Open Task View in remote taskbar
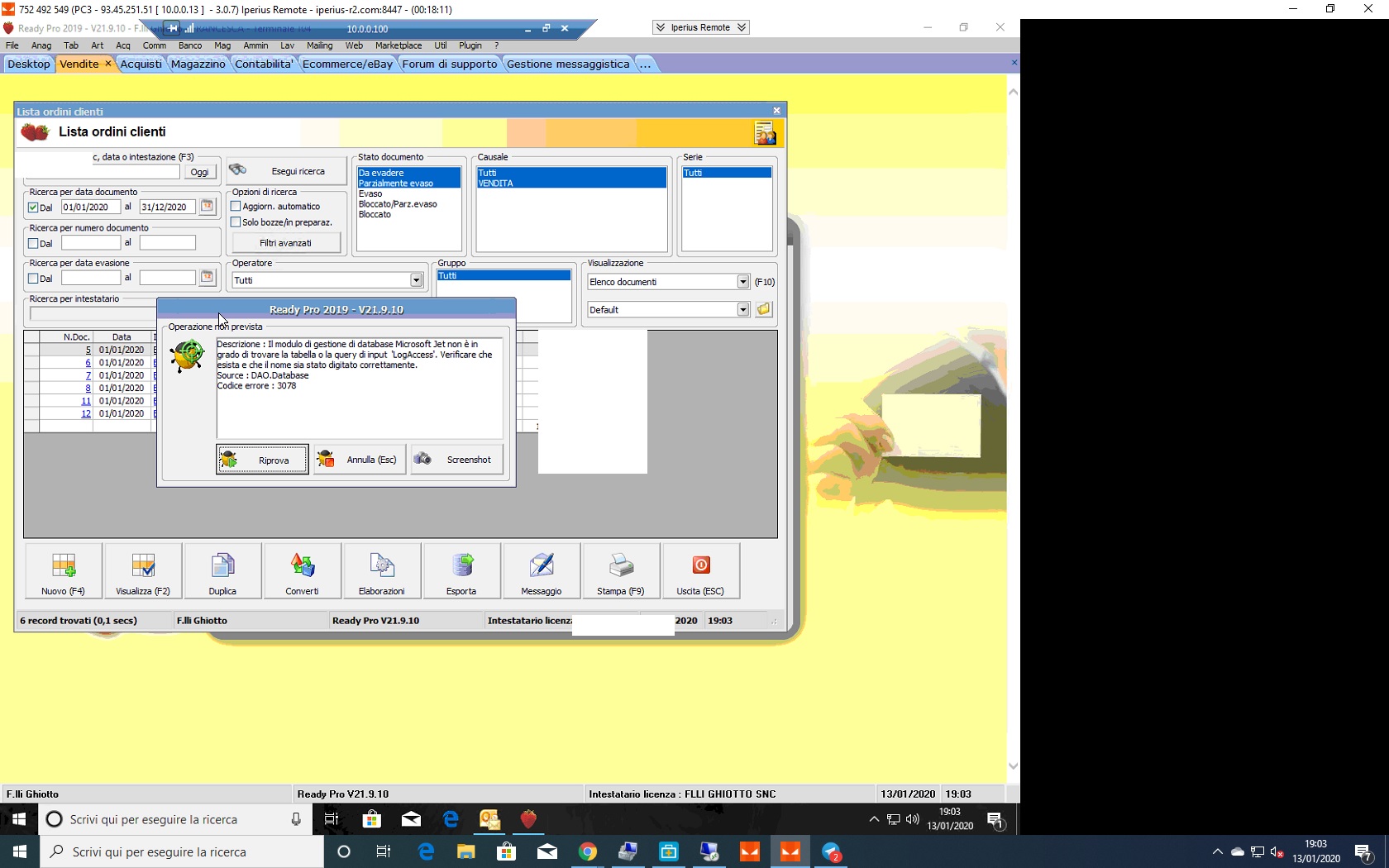The width and height of the screenshot is (1389, 868). tap(332, 819)
